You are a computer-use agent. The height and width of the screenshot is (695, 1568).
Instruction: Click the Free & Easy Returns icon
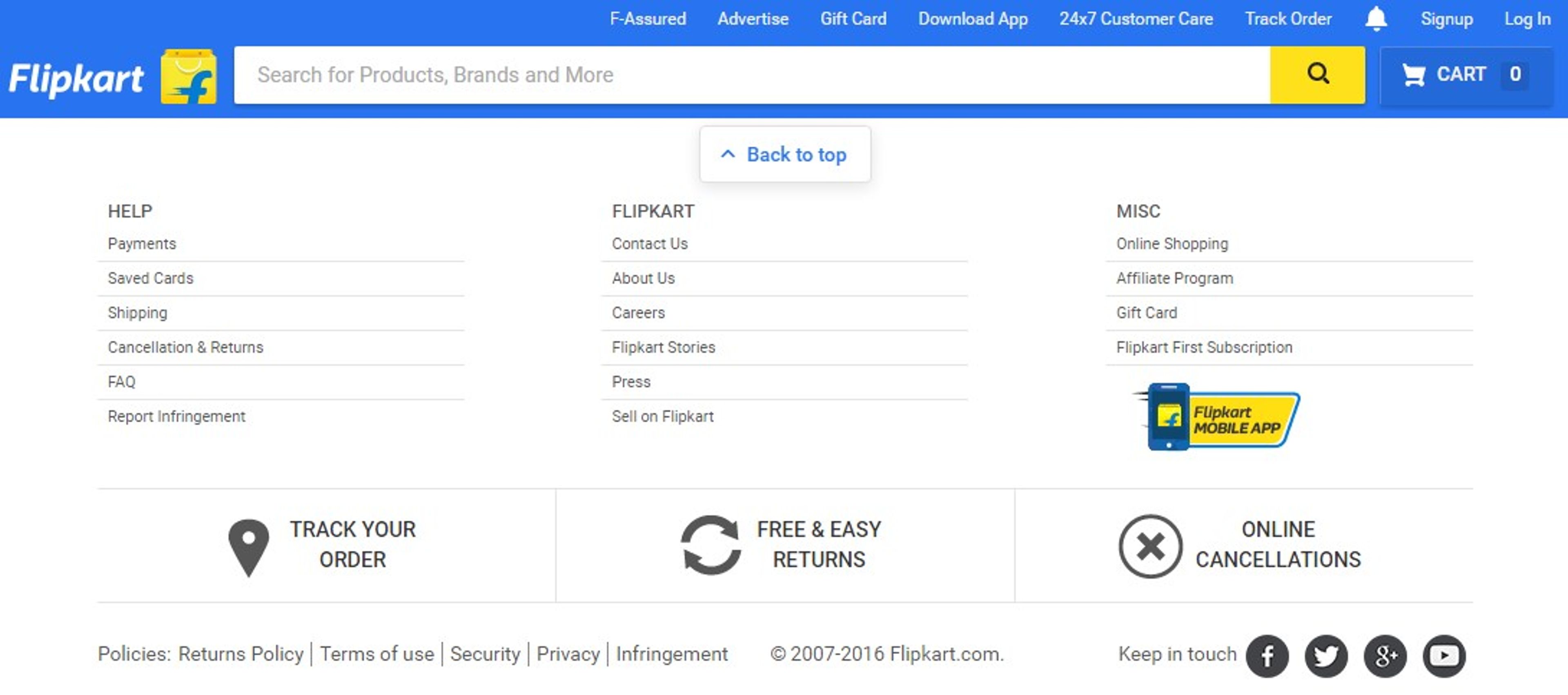[711, 545]
